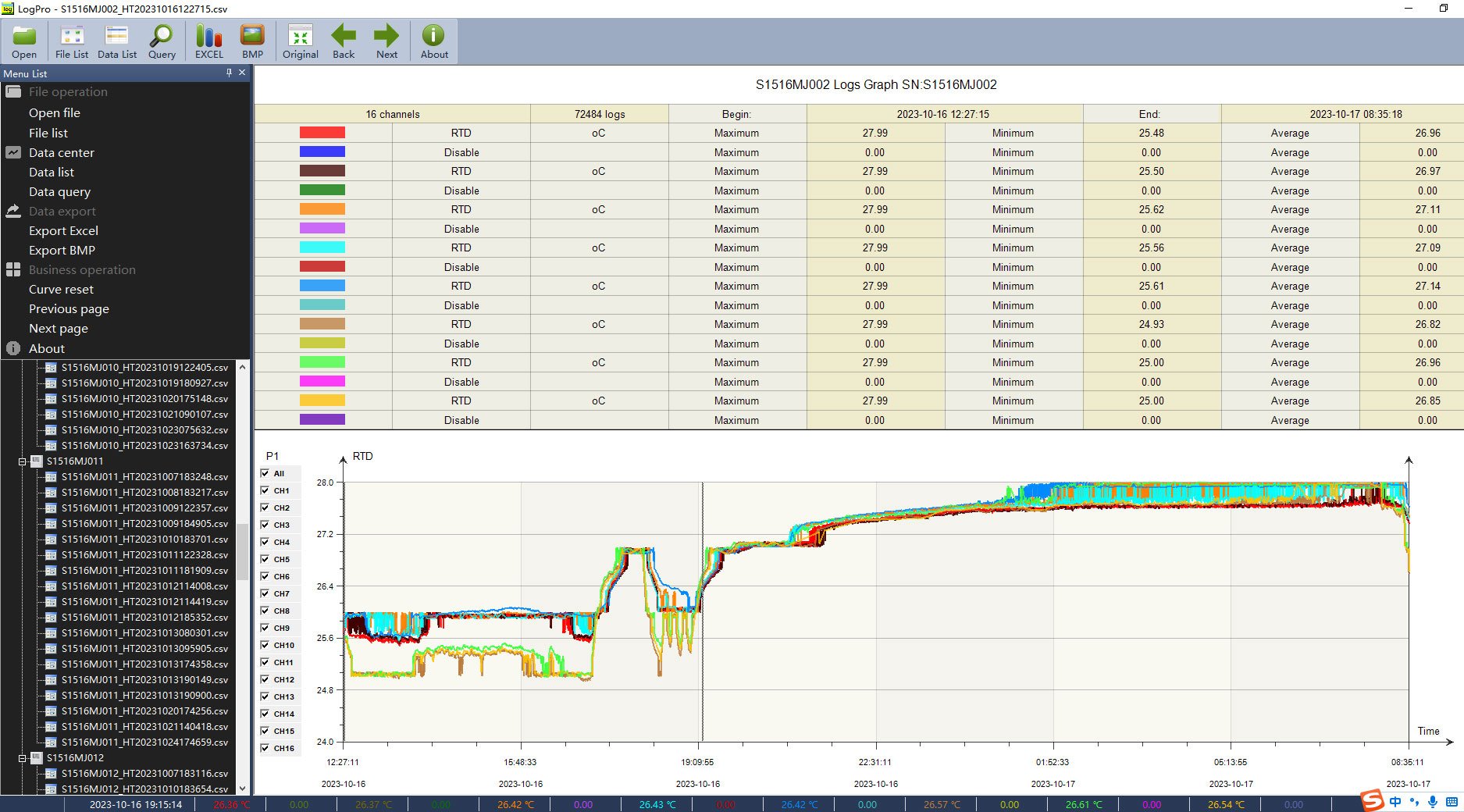Pin the Menu List panel
The width and height of the screenshot is (1464, 812).
coord(229,73)
